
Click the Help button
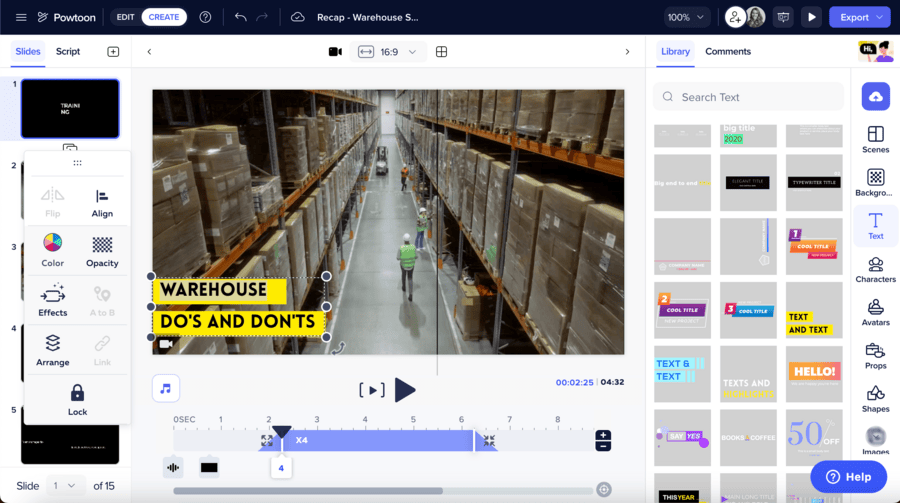(x=848, y=477)
